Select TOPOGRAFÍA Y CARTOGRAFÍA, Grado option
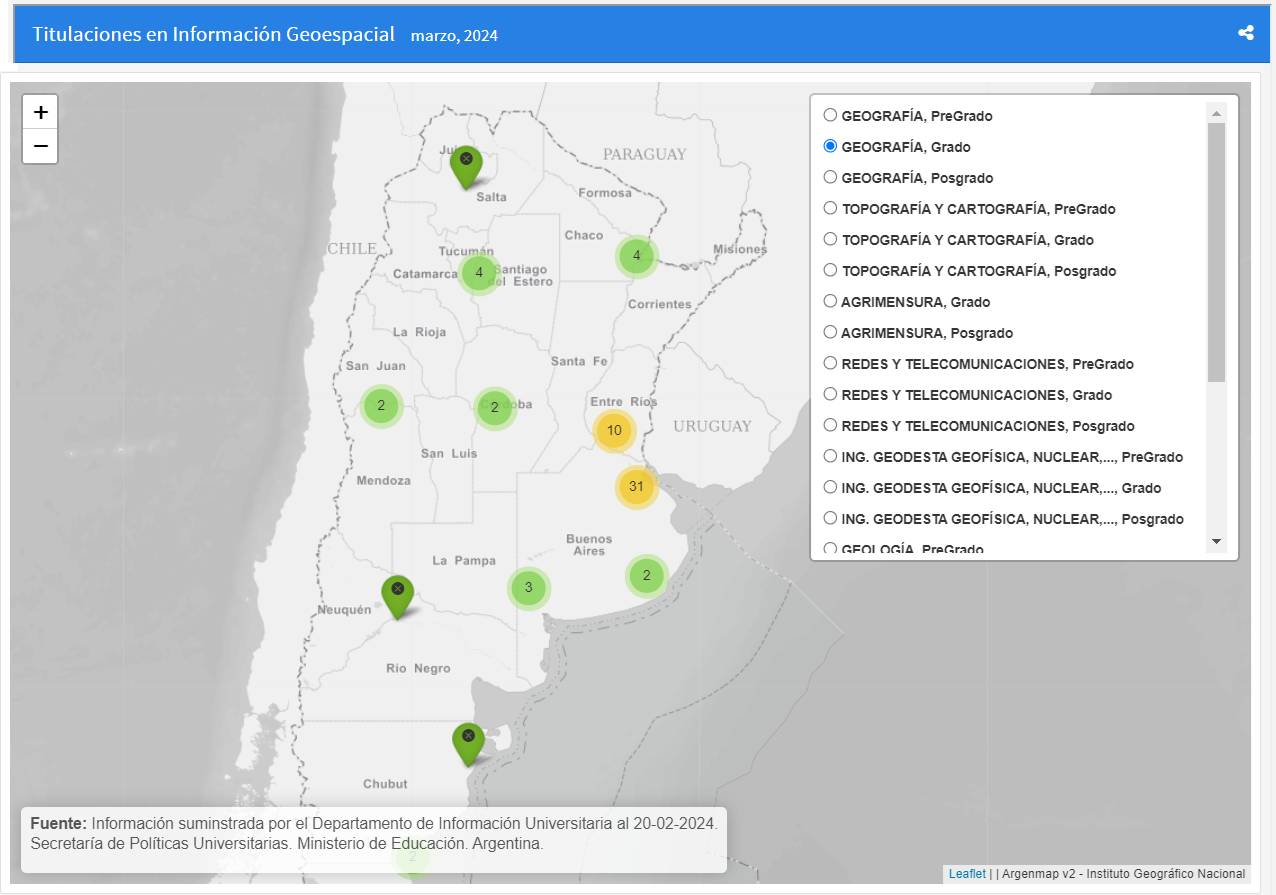1276x895 pixels. click(x=830, y=239)
